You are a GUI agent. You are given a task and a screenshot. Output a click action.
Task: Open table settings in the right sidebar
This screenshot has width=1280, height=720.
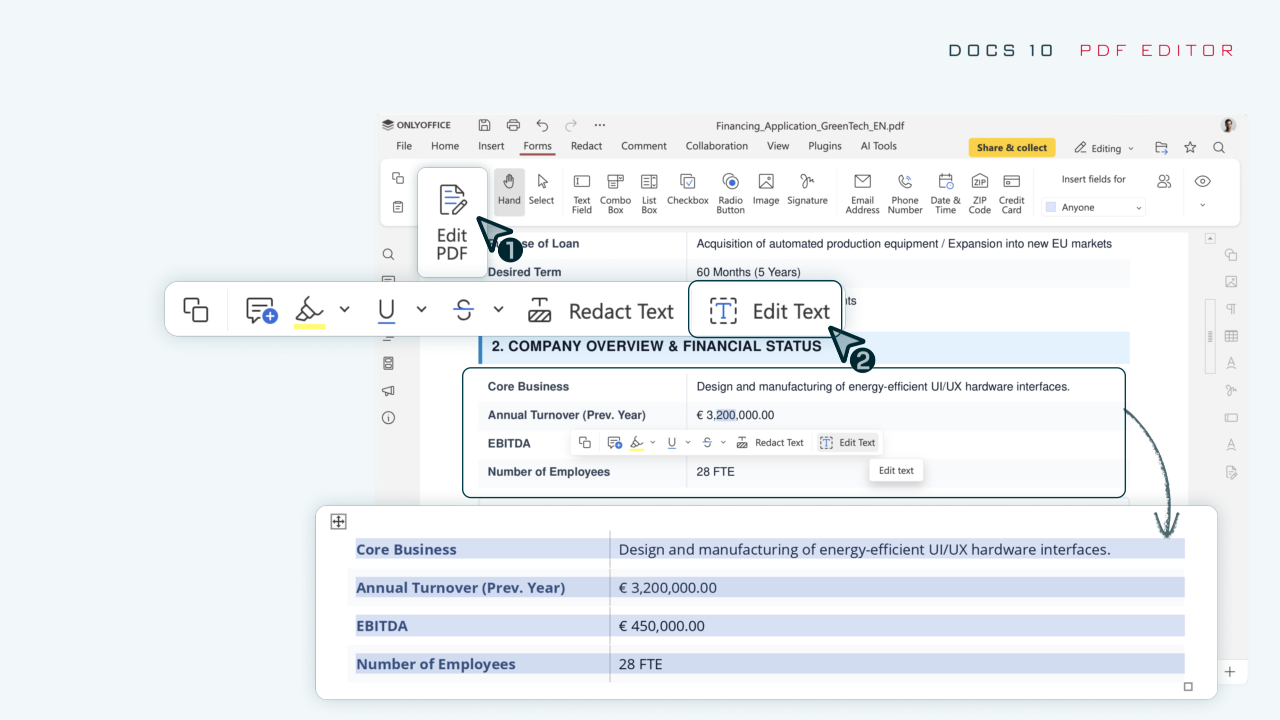click(1231, 336)
